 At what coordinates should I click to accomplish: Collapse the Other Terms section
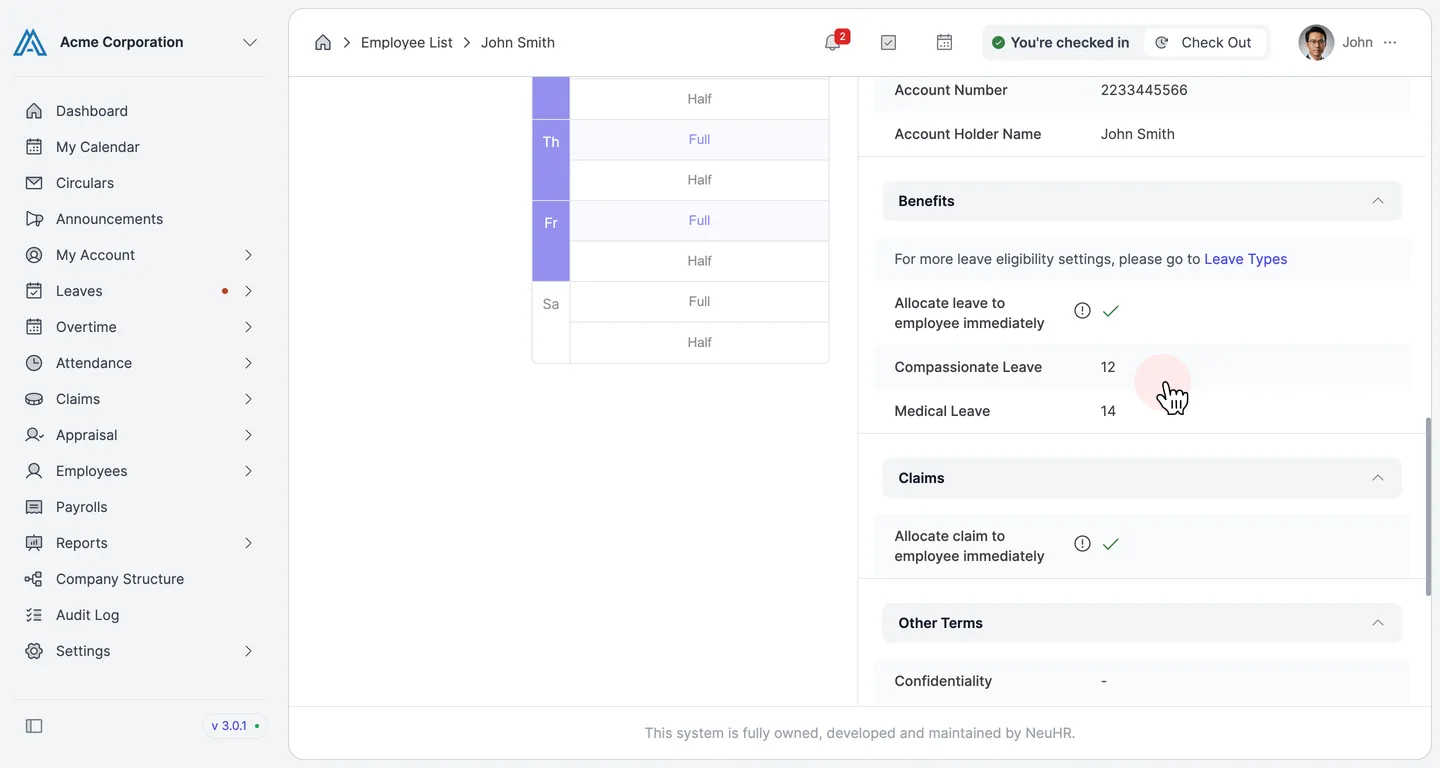point(1142,623)
